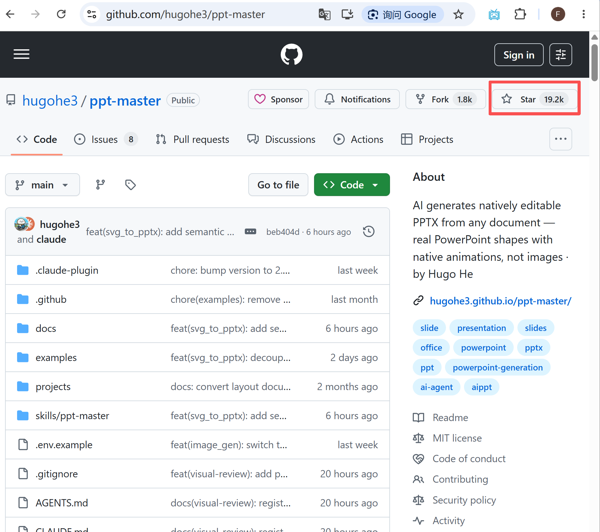Open the skills/ppt-master folder
The width and height of the screenshot is (600, 532).
[72, 416]
